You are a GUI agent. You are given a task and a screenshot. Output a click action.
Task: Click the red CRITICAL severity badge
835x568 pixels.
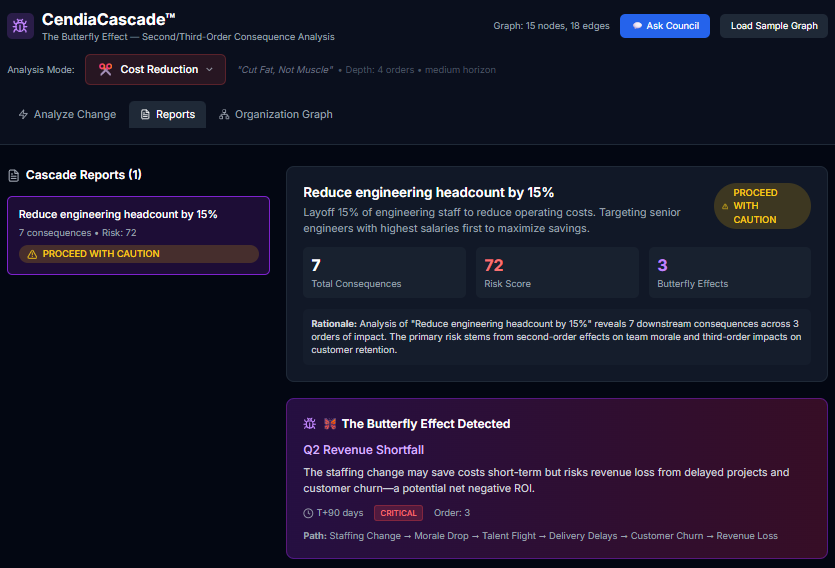pos(398,513)
